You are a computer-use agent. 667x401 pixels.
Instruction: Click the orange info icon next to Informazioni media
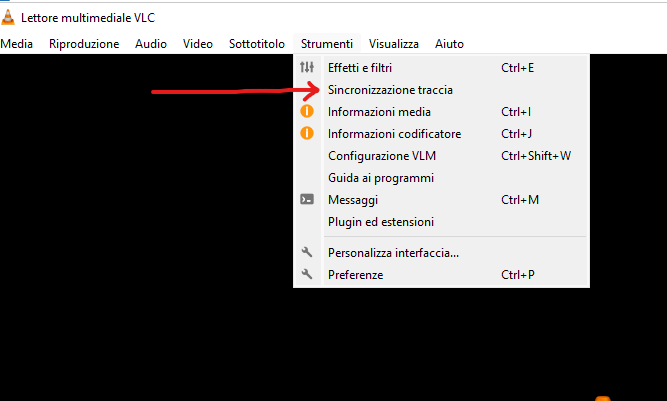pos(307,111)
